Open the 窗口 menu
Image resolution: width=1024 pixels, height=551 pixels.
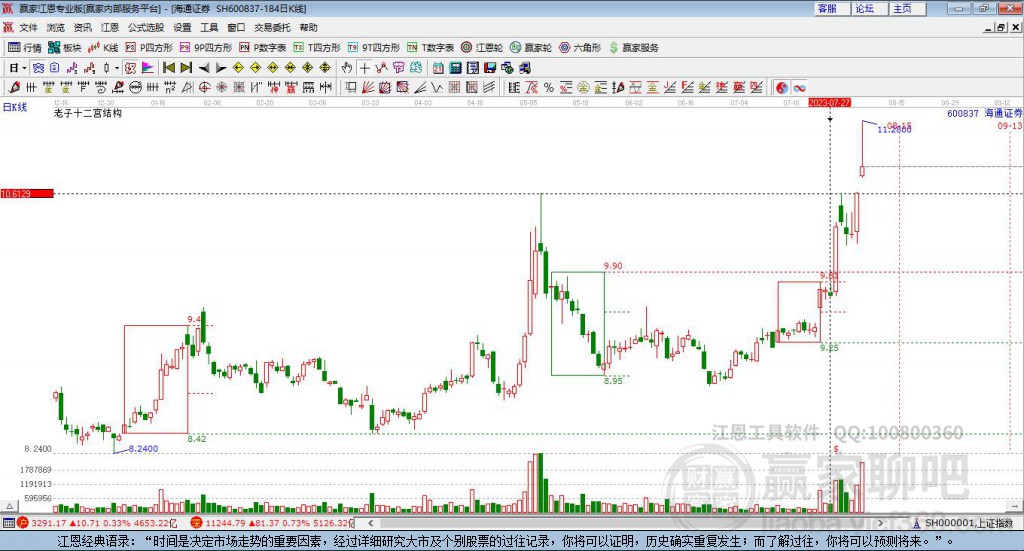tap(236, 27)
